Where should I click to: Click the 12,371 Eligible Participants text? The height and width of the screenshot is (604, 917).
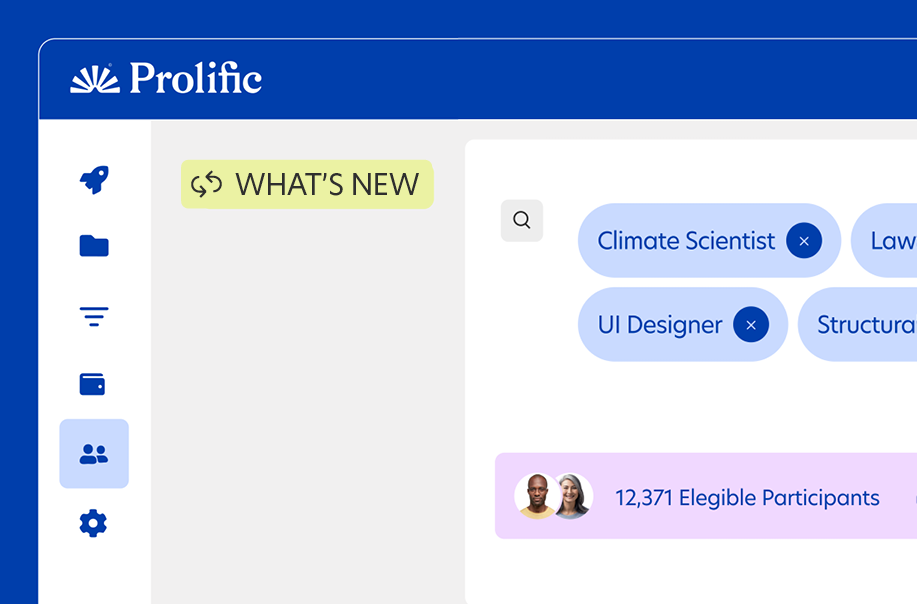(x=747, y=498)
